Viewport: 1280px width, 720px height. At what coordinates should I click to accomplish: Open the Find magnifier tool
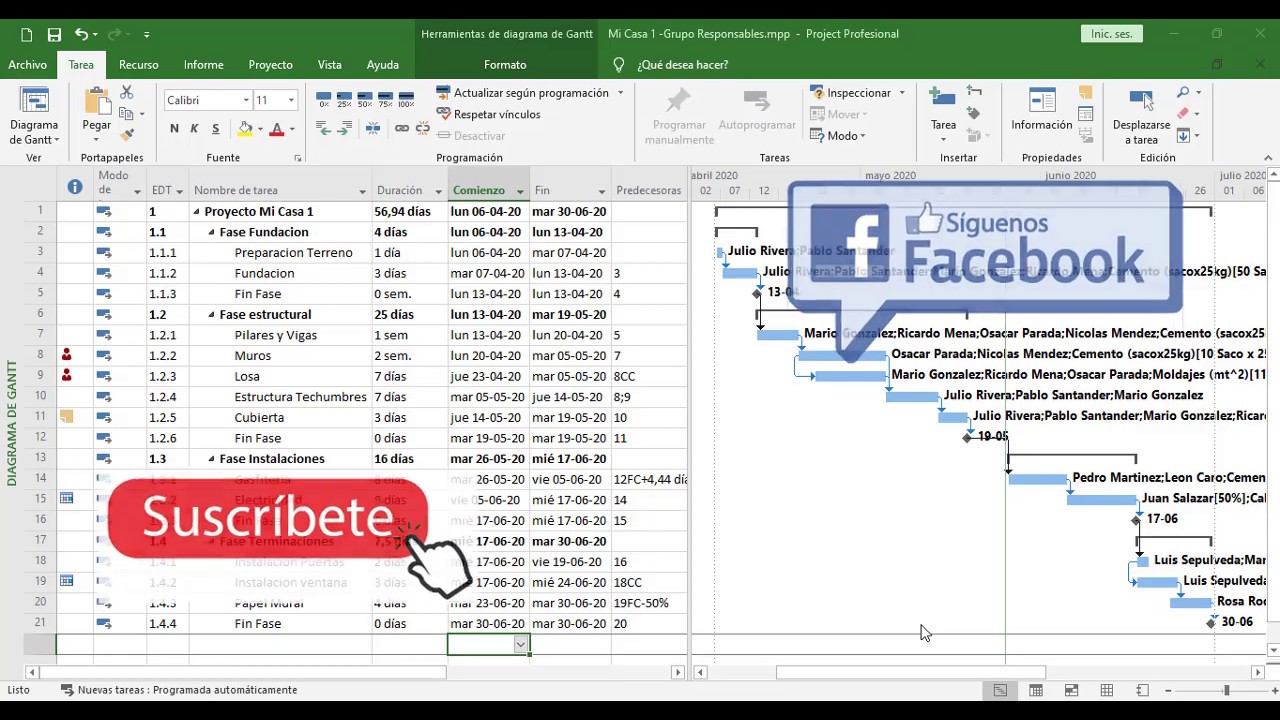click(x=1183, y=92)
